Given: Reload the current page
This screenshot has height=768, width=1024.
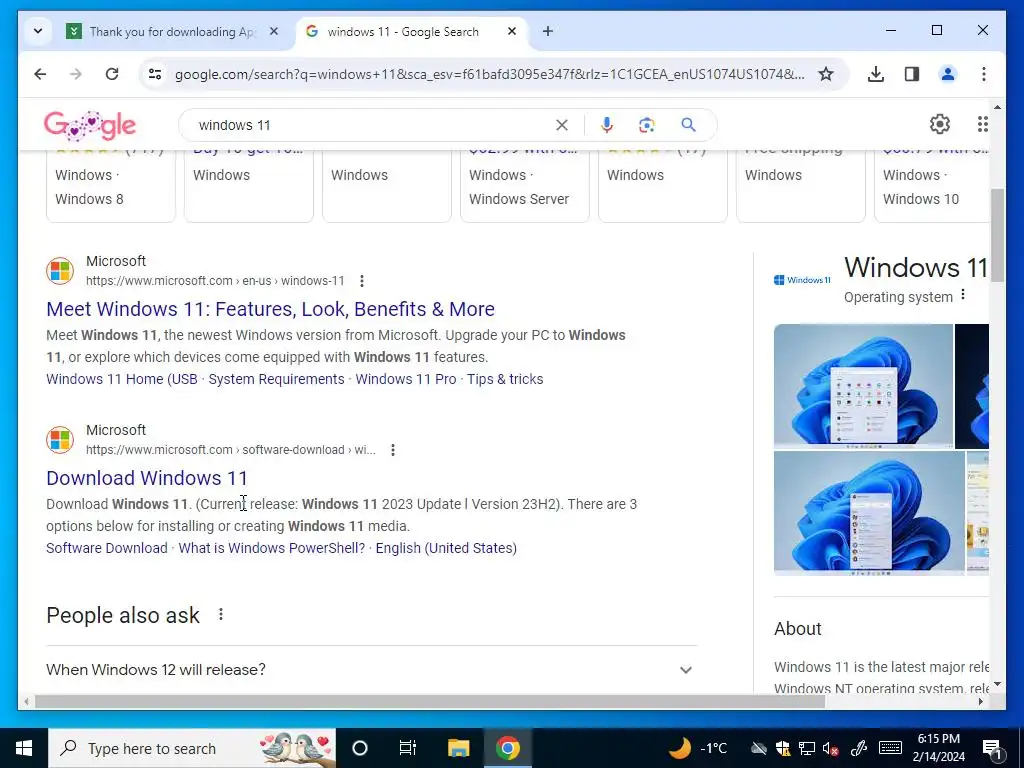Looking at the screenshot, I should tap(112, 74).
